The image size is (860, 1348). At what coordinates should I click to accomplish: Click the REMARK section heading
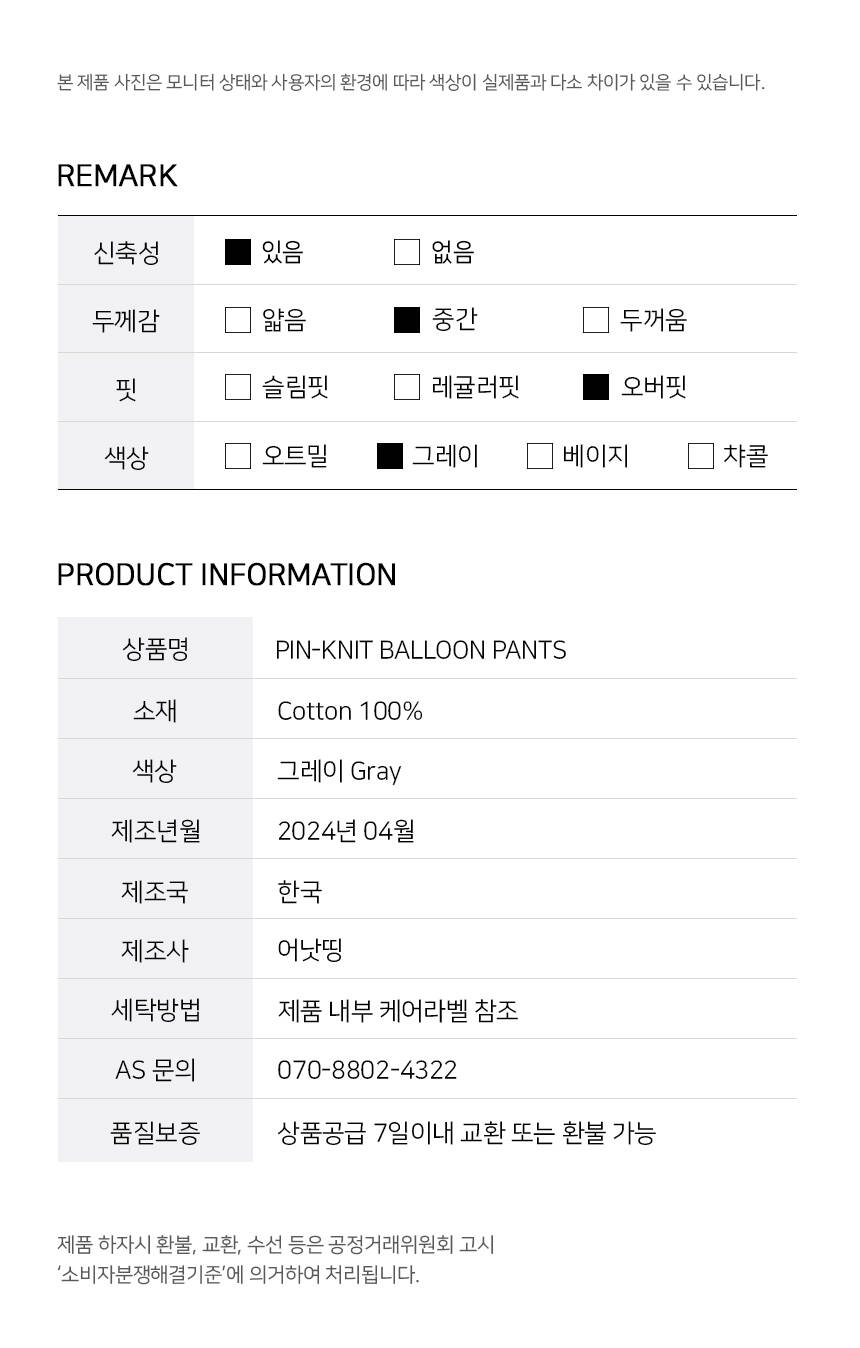[x=117, y=176]
